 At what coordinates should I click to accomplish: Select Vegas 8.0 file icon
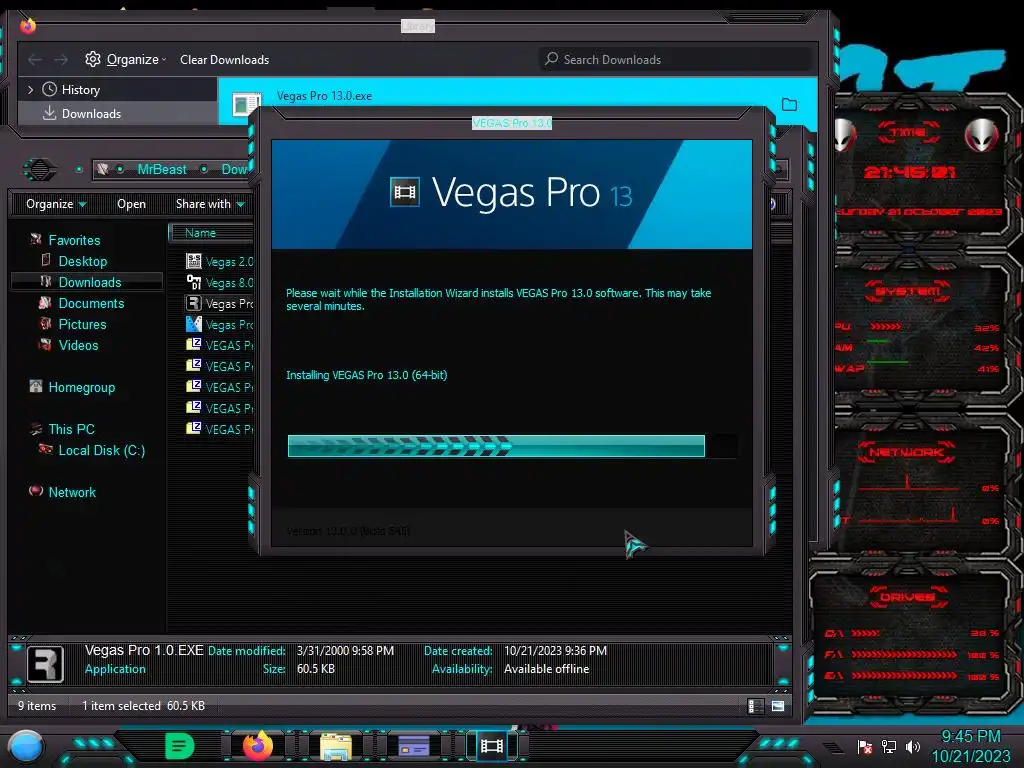[x=193, y=282]
